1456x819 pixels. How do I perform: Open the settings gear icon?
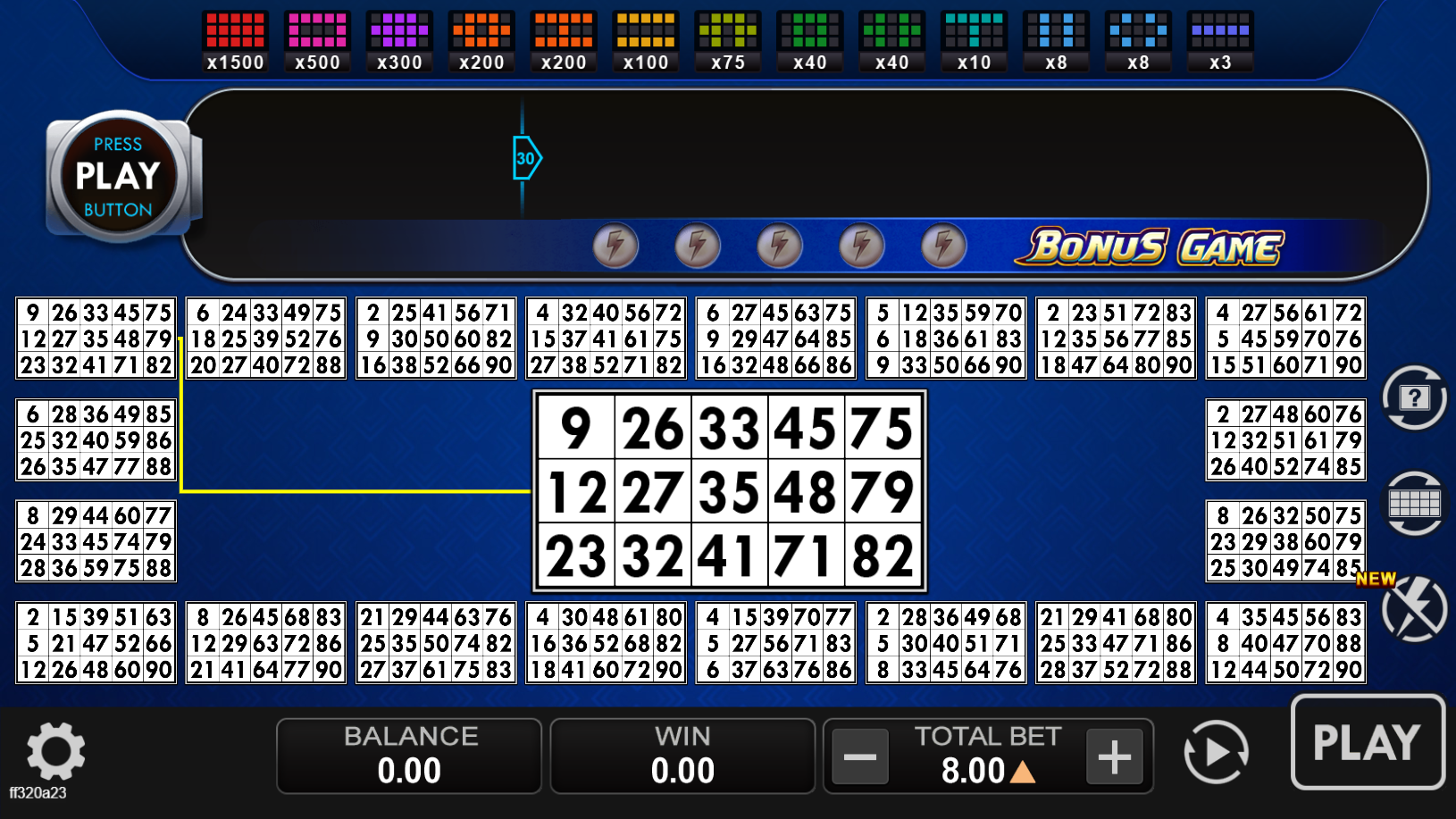55,751
